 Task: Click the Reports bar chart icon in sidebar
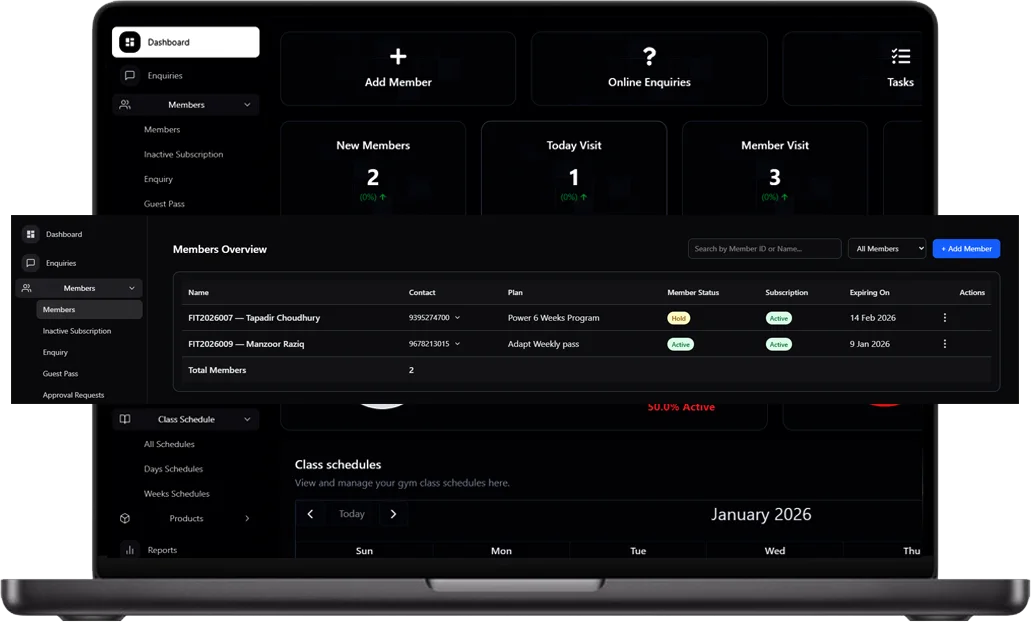[129, 550]
